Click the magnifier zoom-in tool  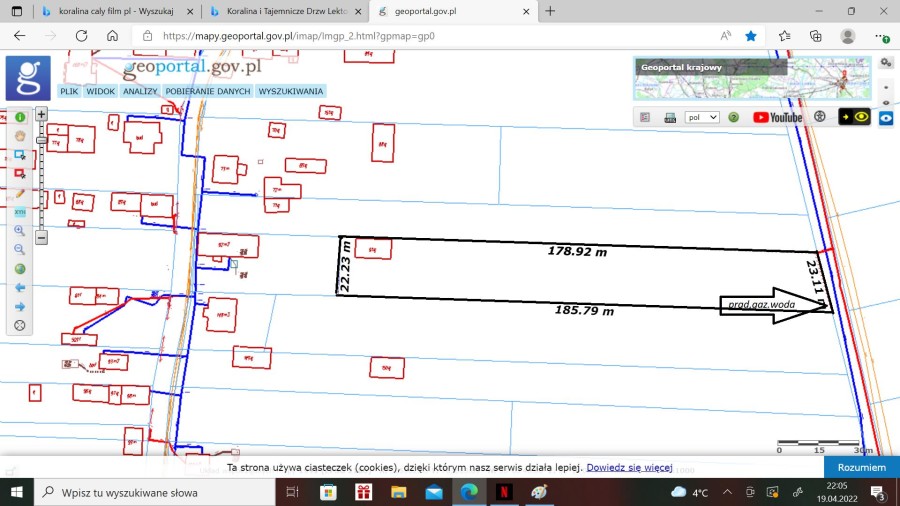pyautogui.click(x=19, y=230)
